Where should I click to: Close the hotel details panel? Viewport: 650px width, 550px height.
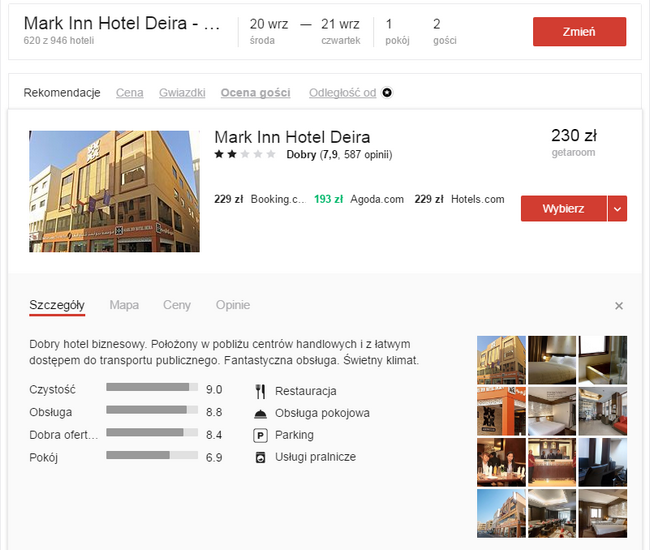[x=619, y=306]
